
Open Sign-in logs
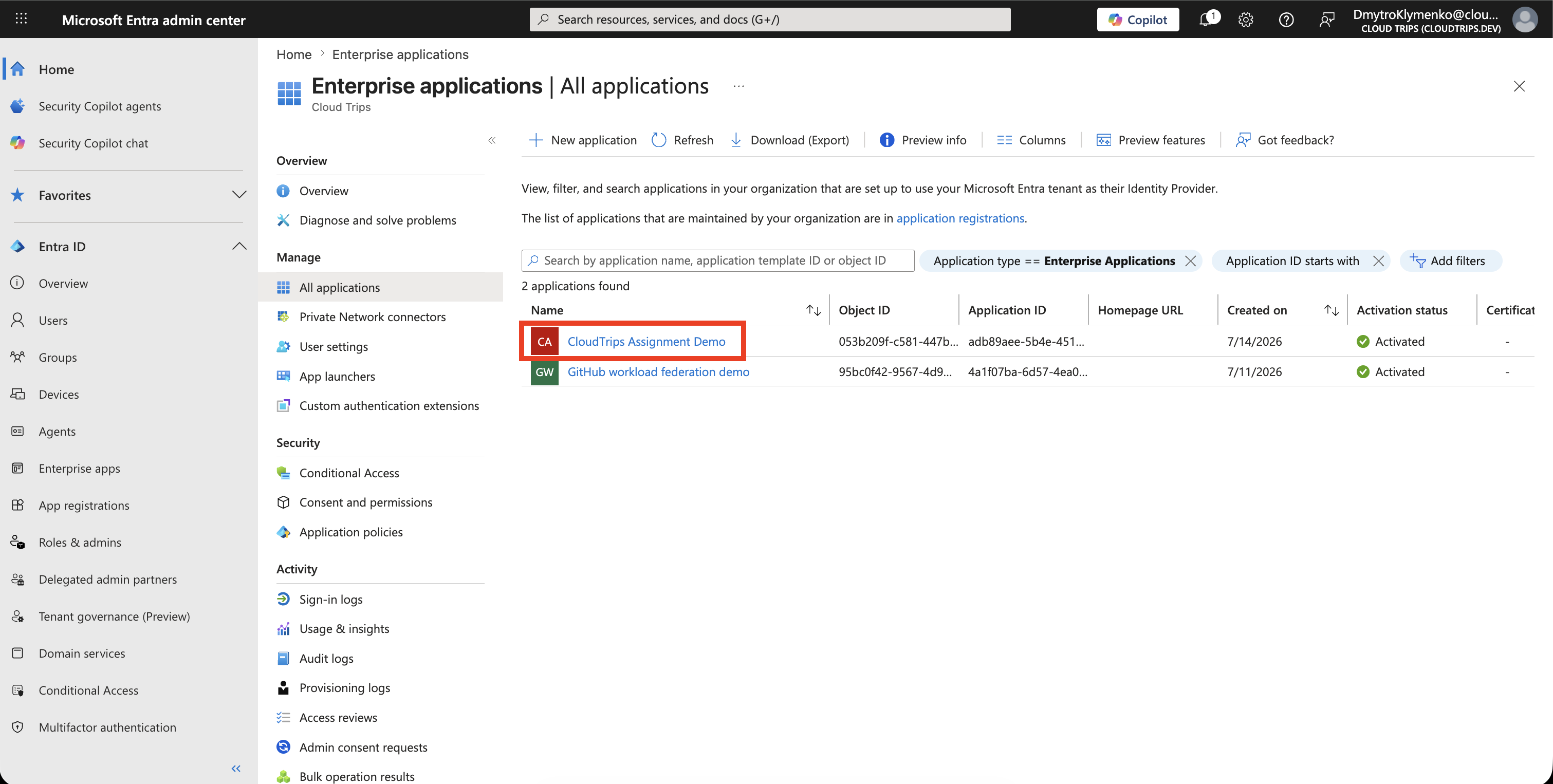tap(330, 599)
